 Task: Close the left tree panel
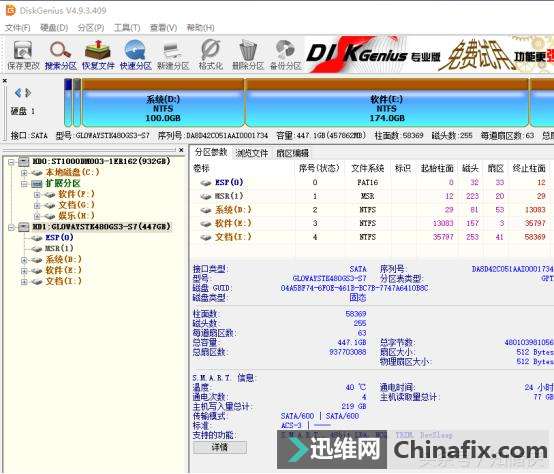[181, 150]
